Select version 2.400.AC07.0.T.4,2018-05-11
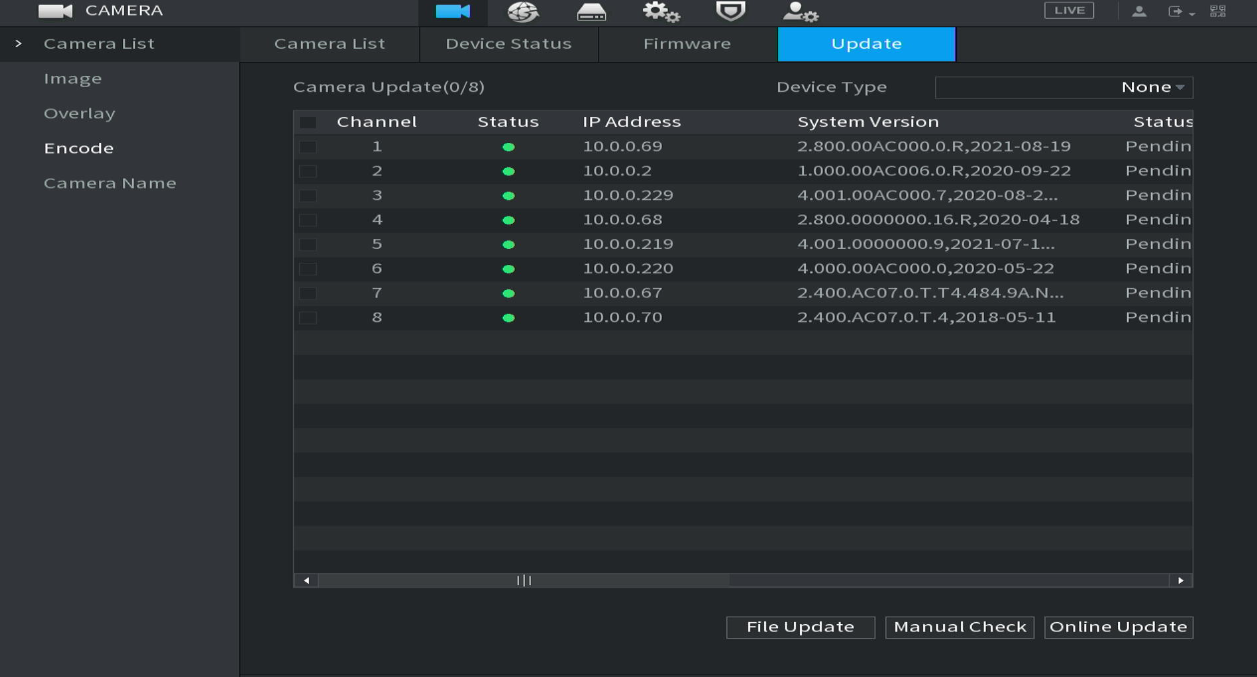The image size is (1257, 677). click(x=926, y=318)
